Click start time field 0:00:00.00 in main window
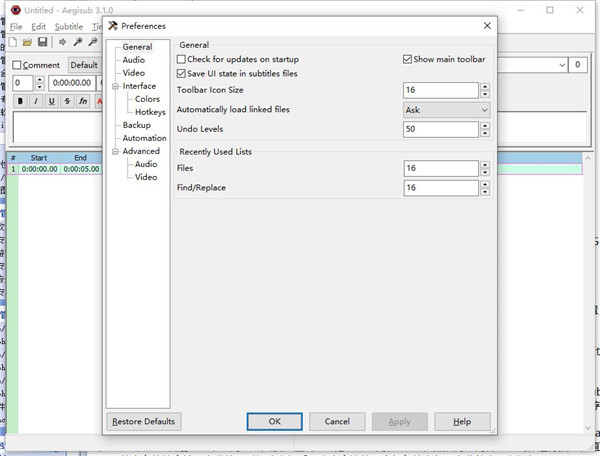 [x=72, y=83]
